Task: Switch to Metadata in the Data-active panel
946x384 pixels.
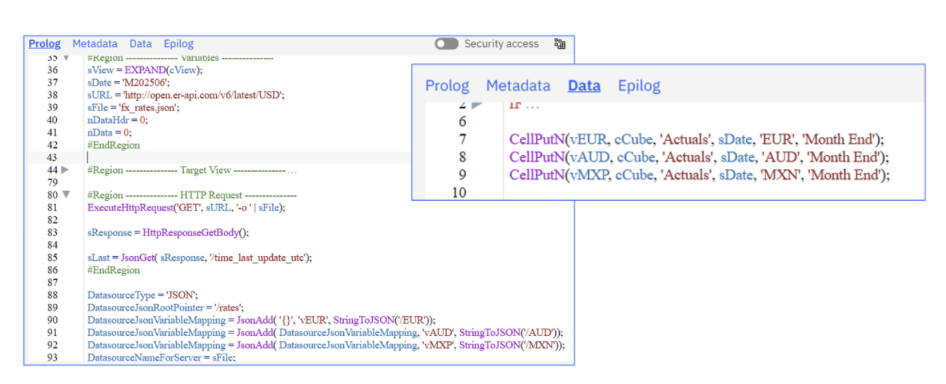Action: (518, 86)
